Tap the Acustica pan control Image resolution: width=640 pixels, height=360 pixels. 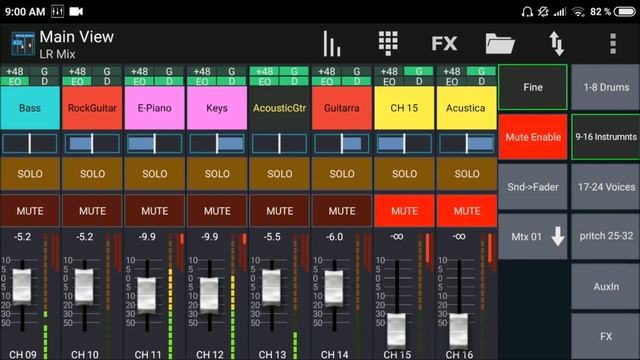(467, 144)
